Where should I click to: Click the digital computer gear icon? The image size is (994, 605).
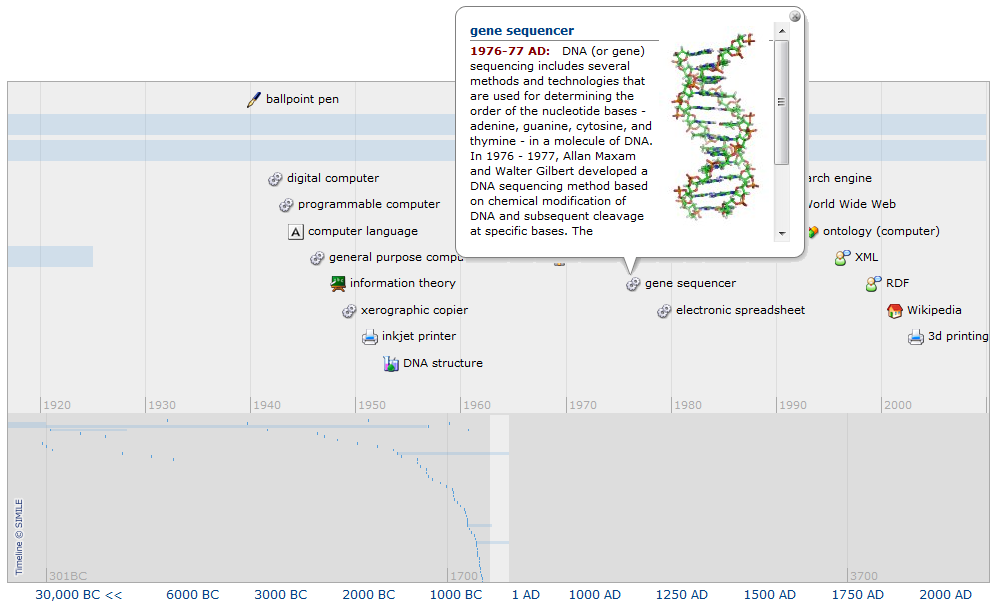274,179
